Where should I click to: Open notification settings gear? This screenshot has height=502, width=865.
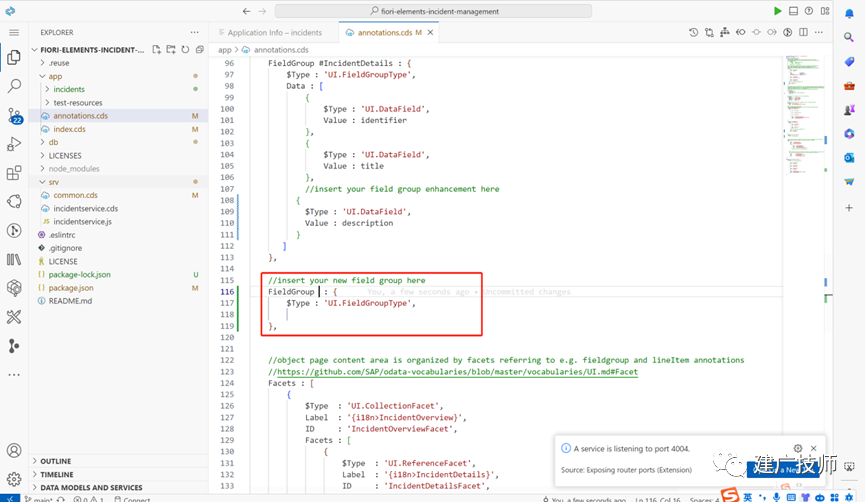798,448
